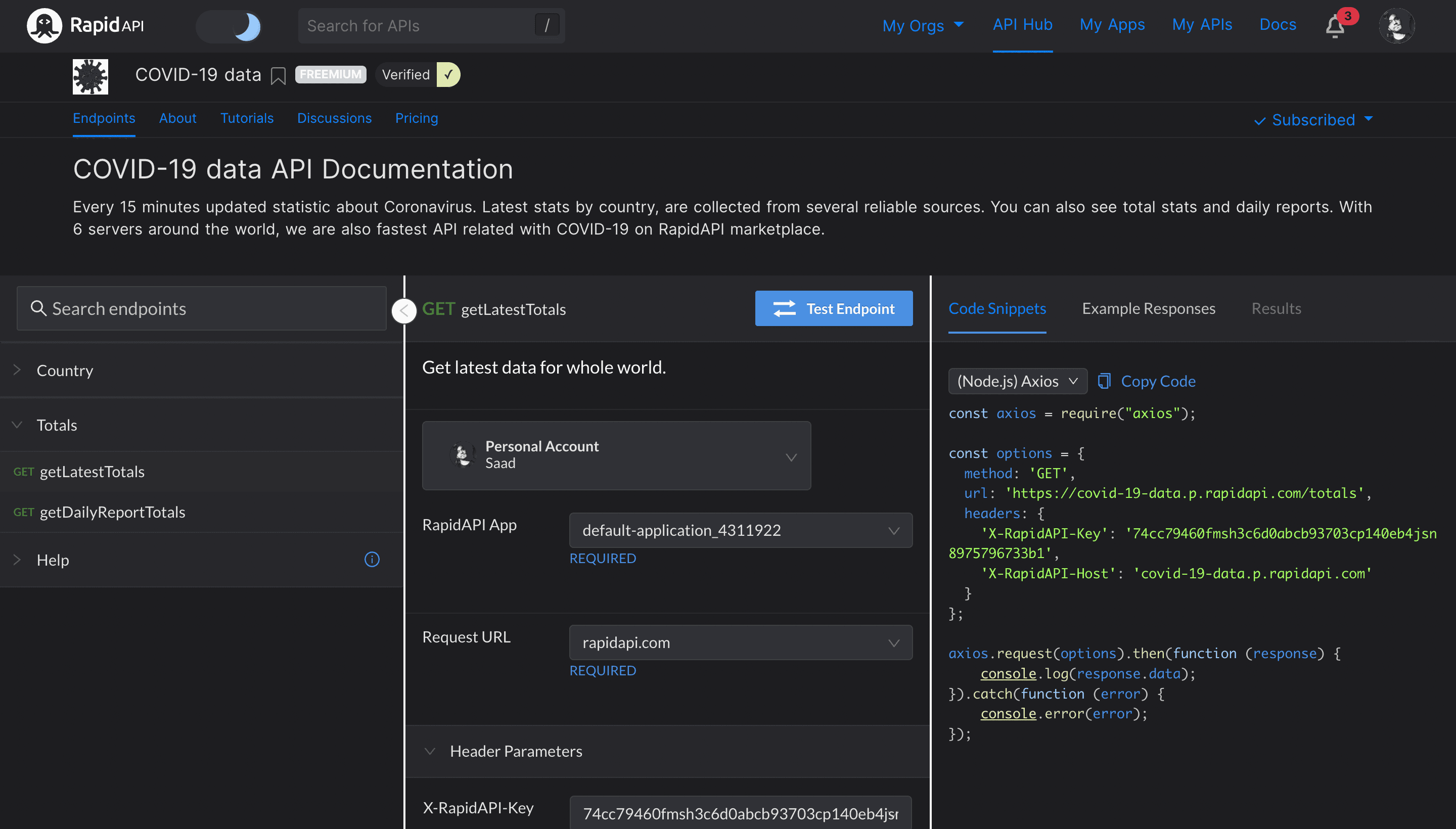Open the RapidAPI App dropdown
Viewport: 1456px width, 829px height.
[x=741, y=531]
